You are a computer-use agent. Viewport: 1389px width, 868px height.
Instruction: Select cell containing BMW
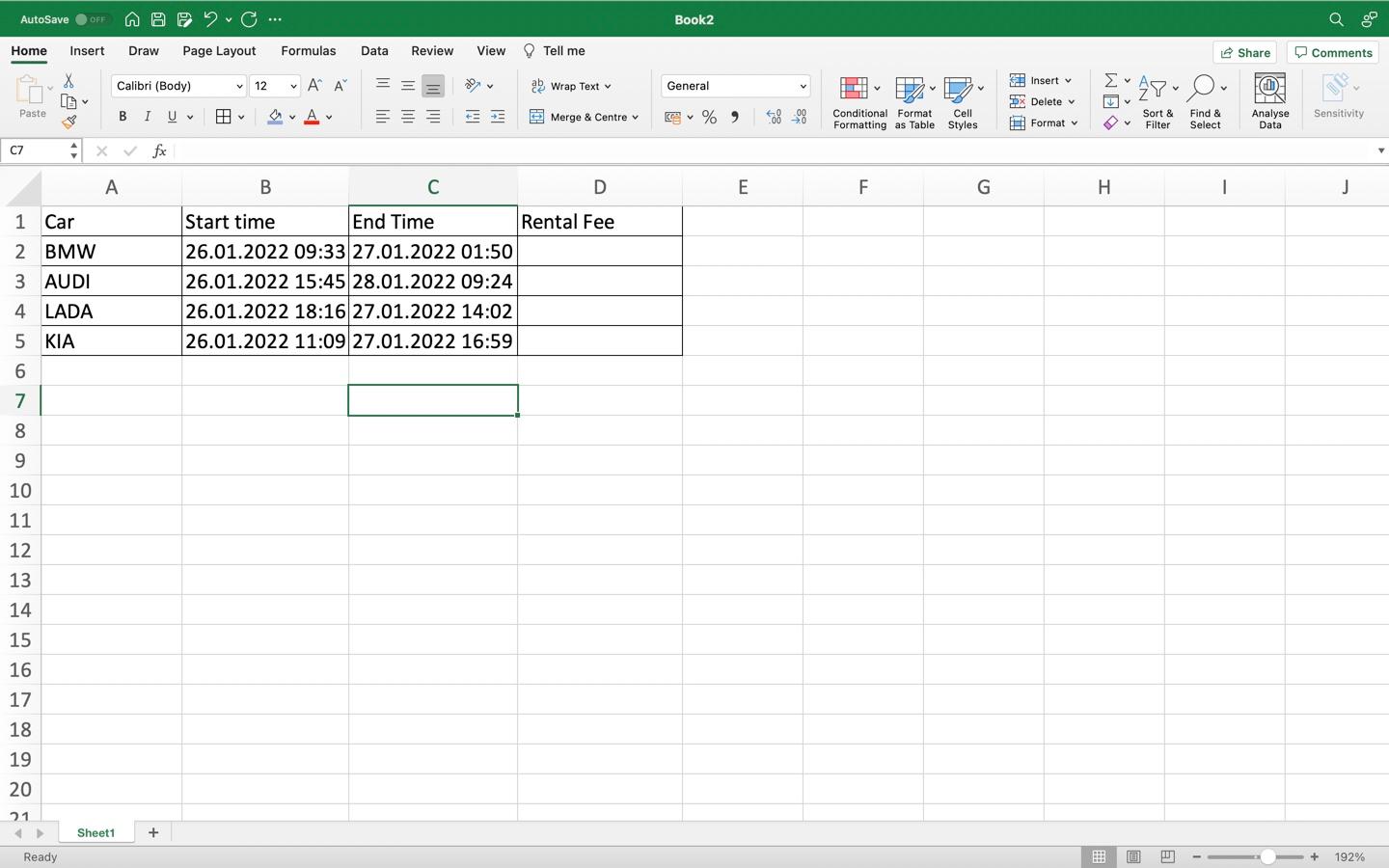point(111,252)
